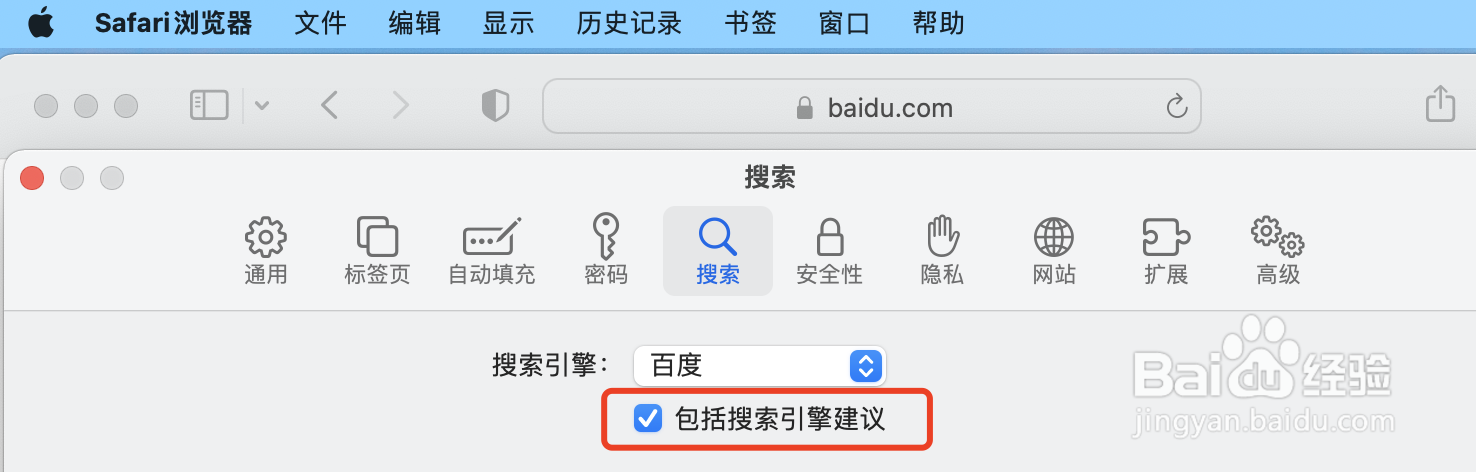The width and height of the screenshot is (1476, 472).
Task: Click the share icon in Safari toolbar
Action: [1440, 104]
